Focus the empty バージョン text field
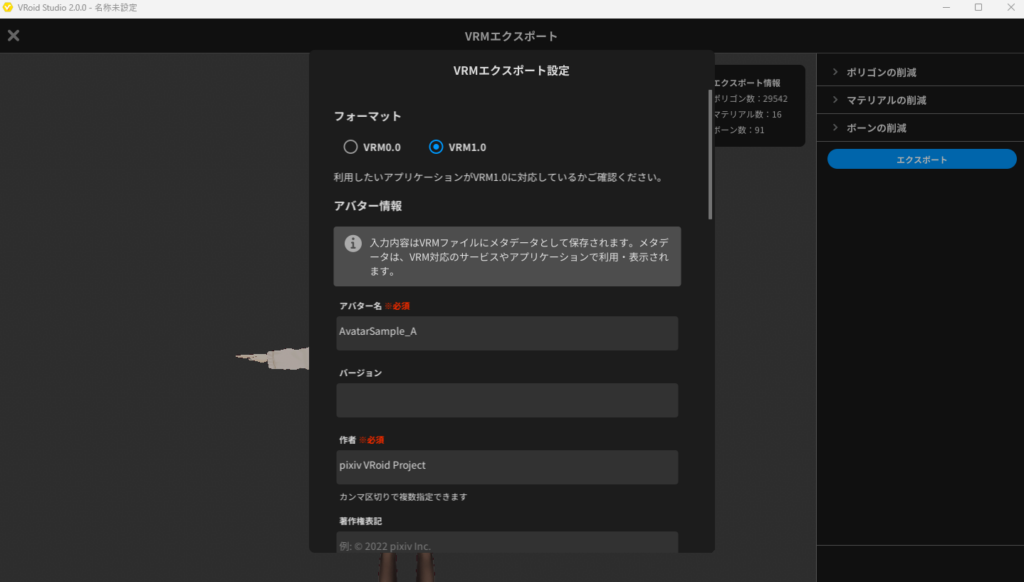Image resolution: width=1024 pixels, height=582 pixels. tap(507, 400)
